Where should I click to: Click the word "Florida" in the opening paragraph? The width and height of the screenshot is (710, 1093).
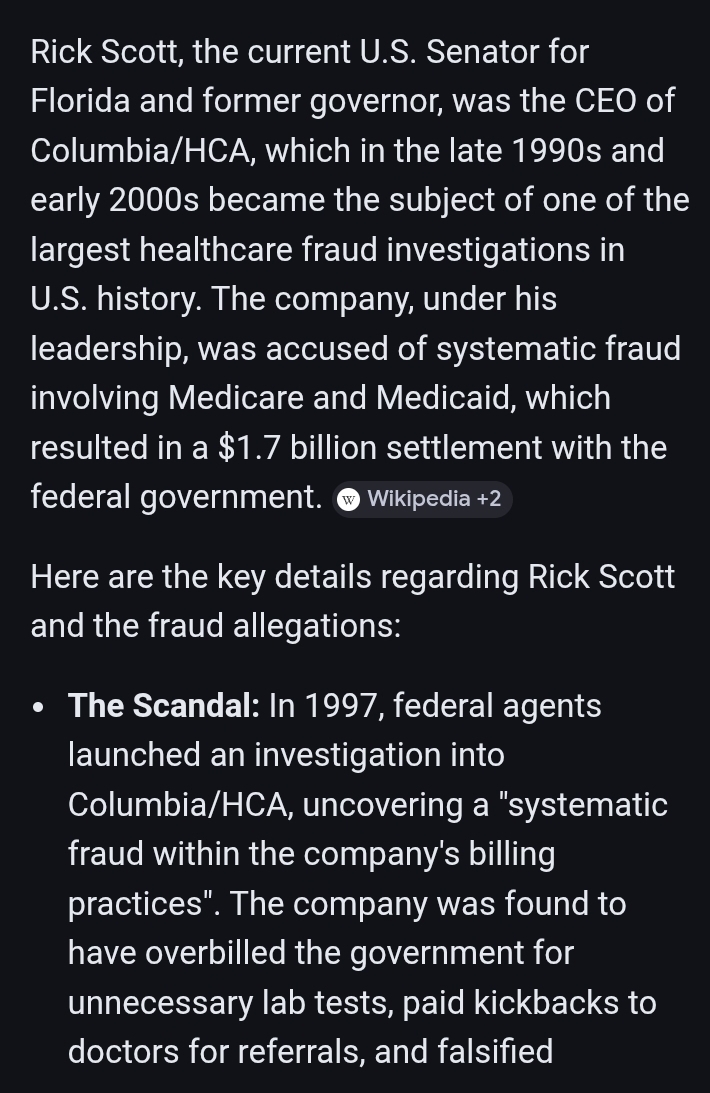point(81,101)
